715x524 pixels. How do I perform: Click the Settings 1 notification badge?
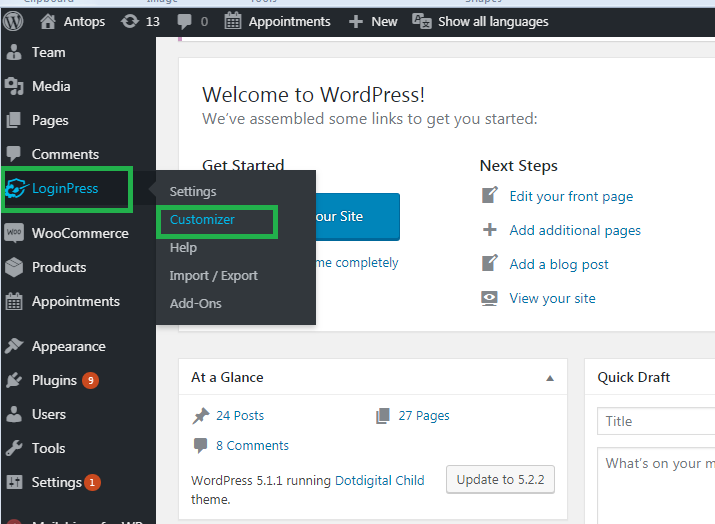coord(92,482)
